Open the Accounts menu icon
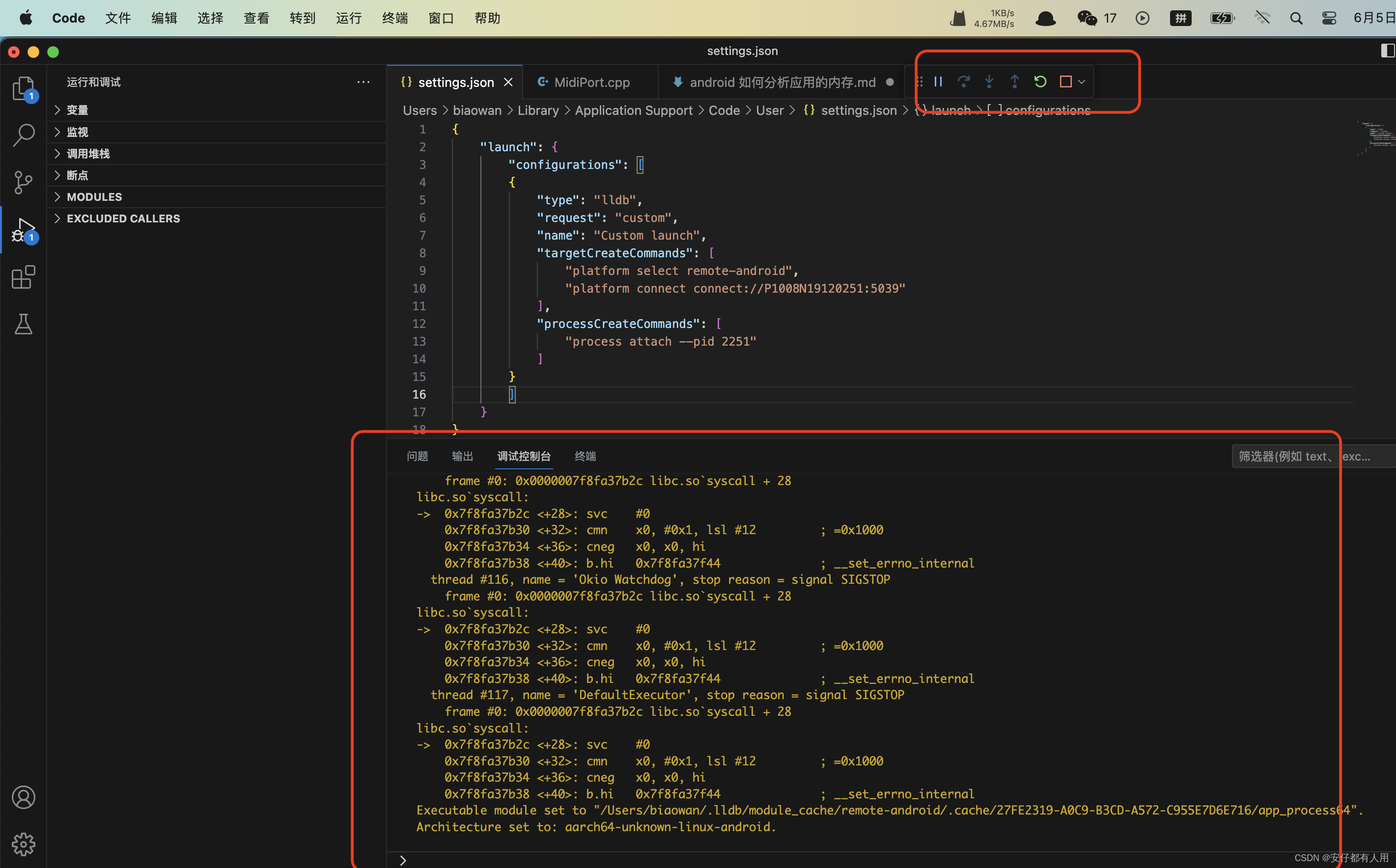The image size is (1396, 868). [23, 797]
